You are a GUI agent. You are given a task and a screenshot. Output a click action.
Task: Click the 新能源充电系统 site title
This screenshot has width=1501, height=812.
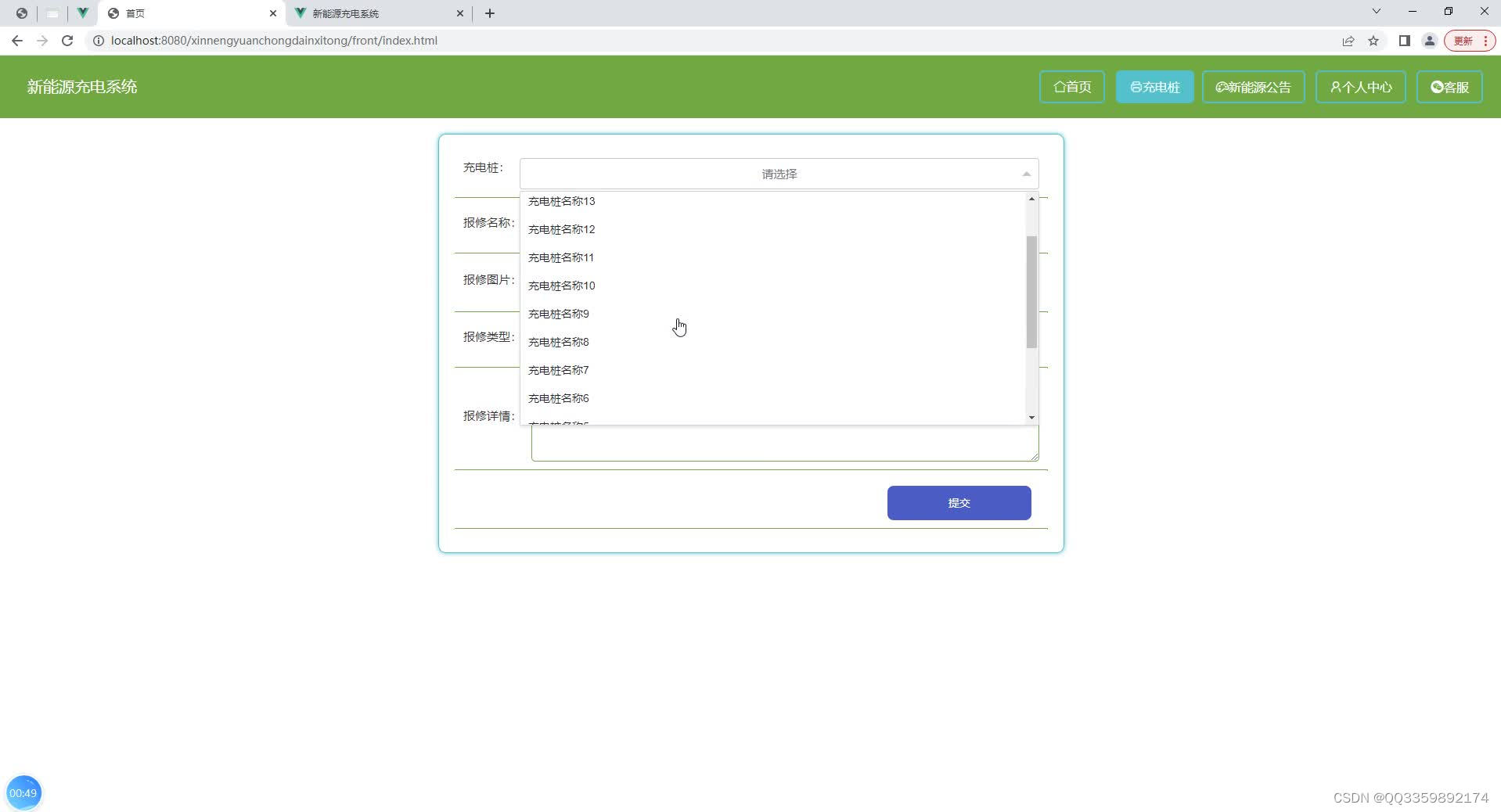pos(82,87)
